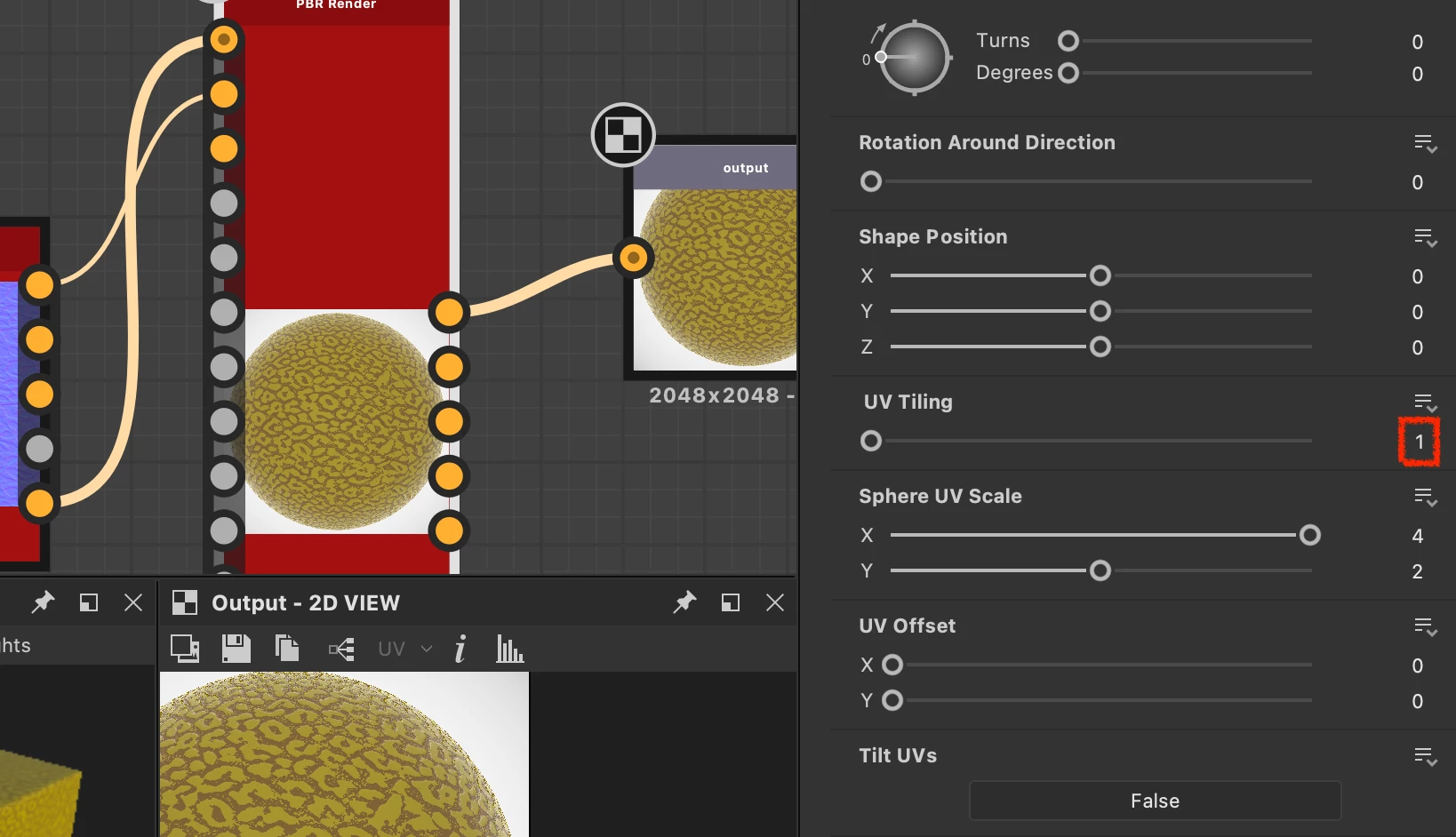Open Rotation Around Direction options menu icon

click(1426, 143)
